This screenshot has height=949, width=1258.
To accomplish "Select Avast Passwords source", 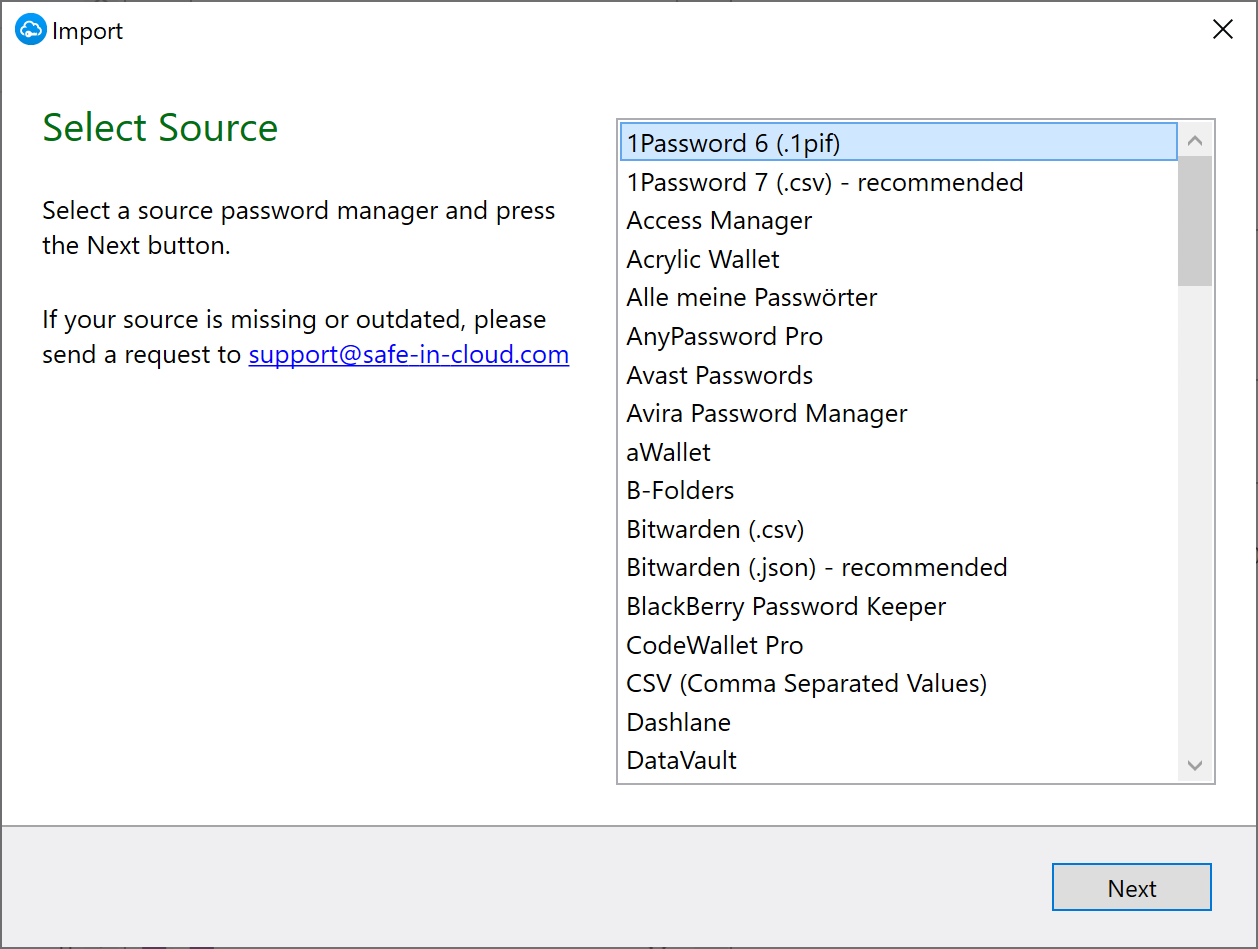I will click(898, 375).
